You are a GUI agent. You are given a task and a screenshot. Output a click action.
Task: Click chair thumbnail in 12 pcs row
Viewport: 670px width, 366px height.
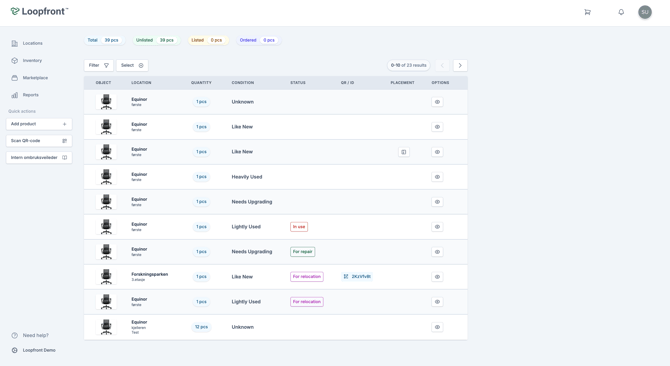click(106, 327)
